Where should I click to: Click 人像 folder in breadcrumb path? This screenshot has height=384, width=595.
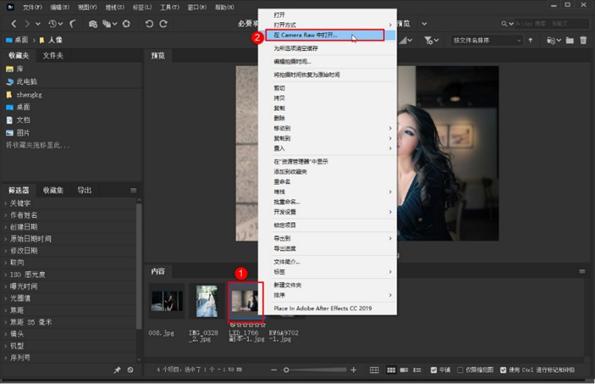(x=55, y=40)
